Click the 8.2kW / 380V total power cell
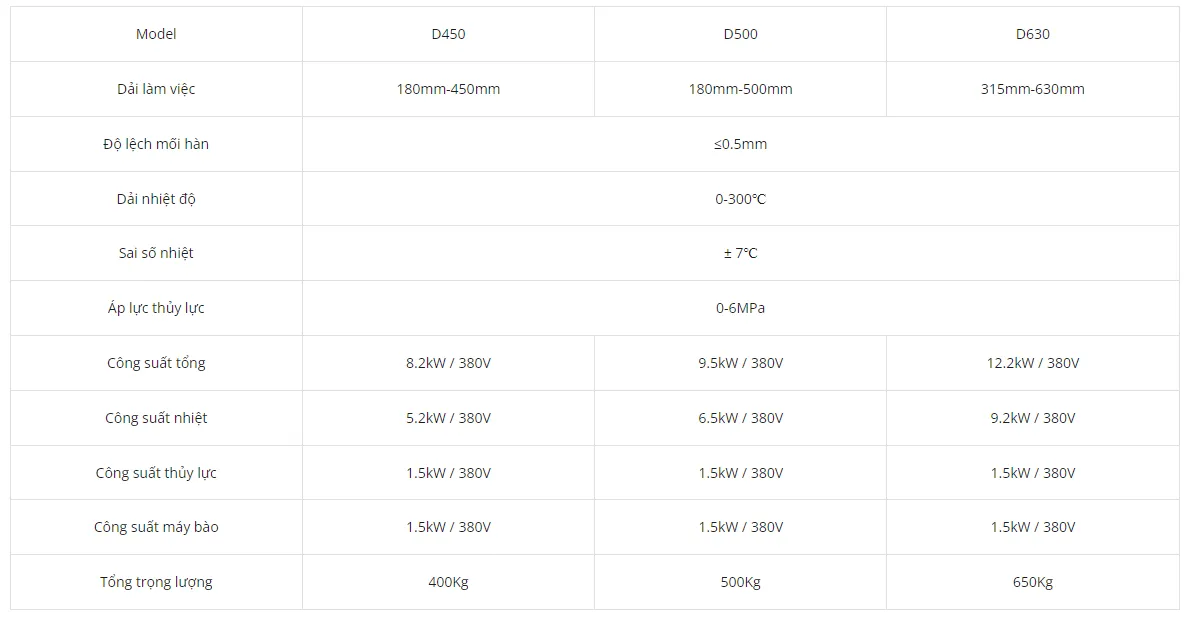The image size is (1190, 626). point(448,363)
